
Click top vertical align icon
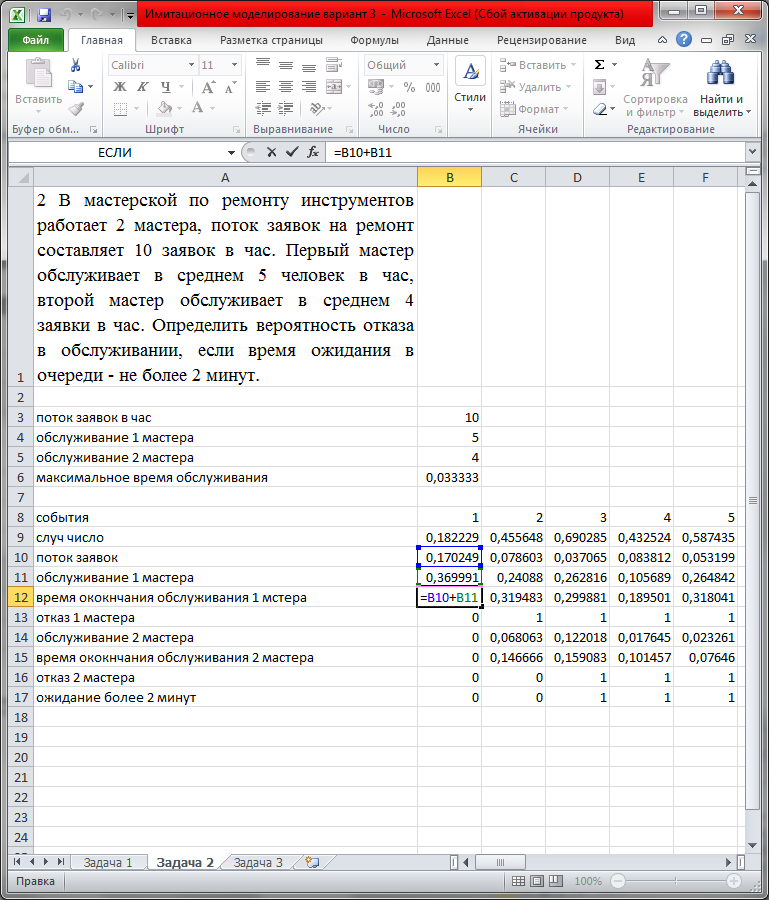pos(262,63)
